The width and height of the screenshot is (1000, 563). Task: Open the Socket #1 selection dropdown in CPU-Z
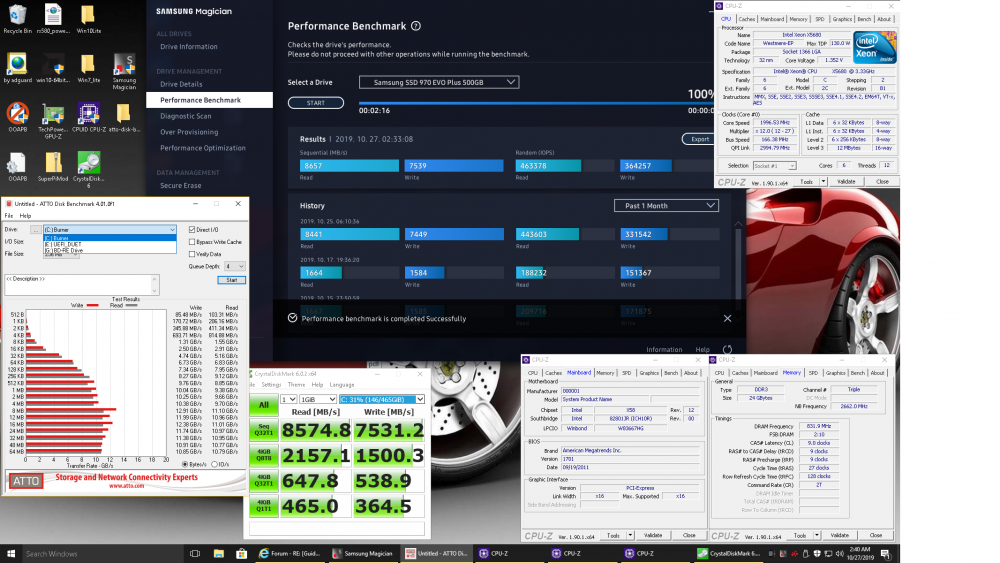pyautogui.click(x=774, y=166)
